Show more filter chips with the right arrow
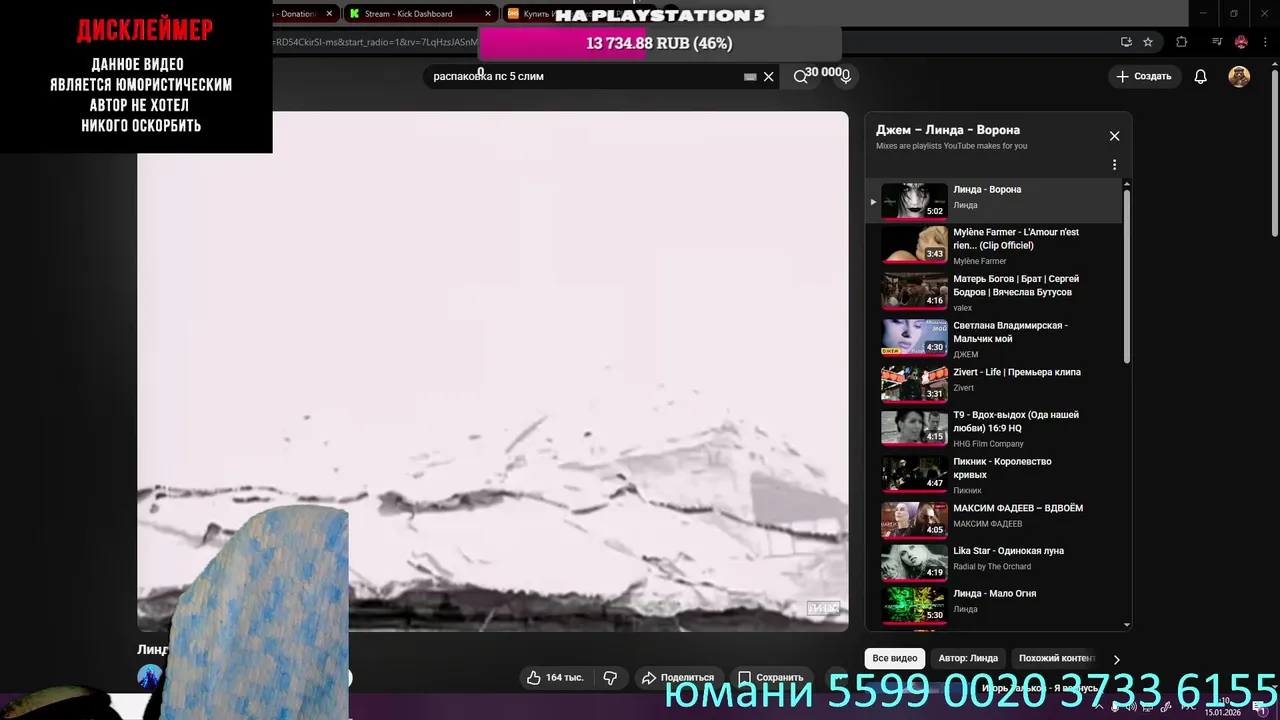Viewport: 1280px width, 720px height. tap(1116, 659)
